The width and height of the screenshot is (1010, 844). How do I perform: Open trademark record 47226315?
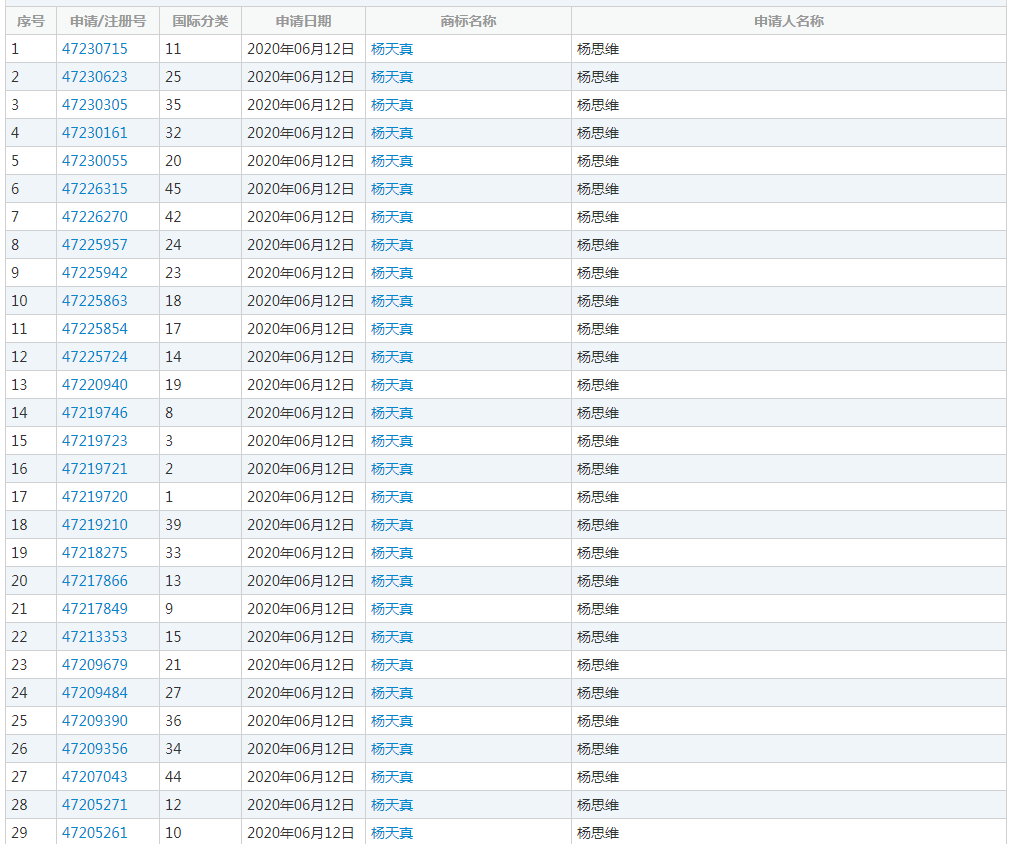95,189
